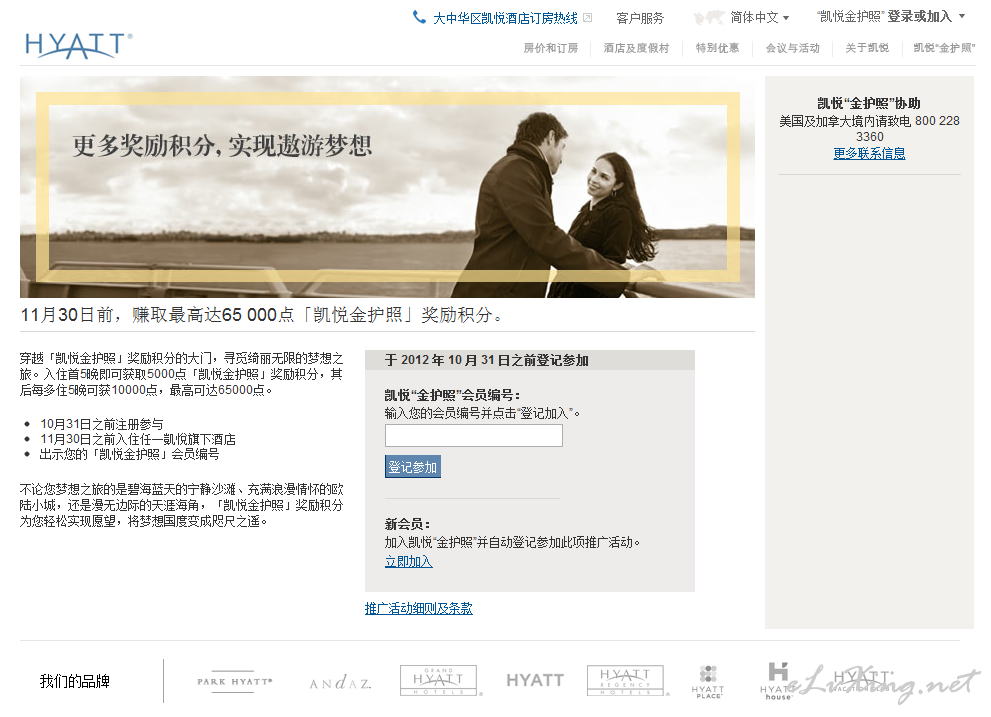Follow the 立即加入 link

click(408, 561)
